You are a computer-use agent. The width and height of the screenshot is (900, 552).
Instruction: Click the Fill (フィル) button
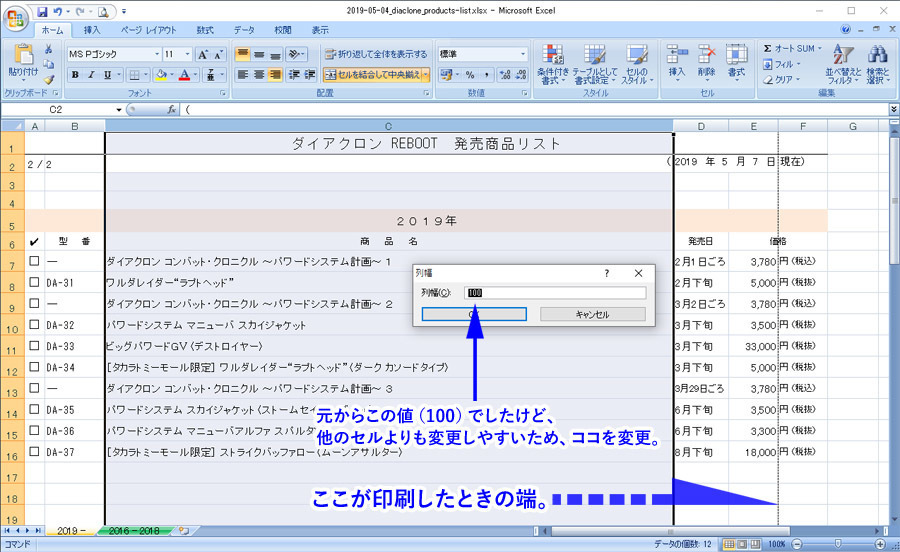(x=782, y=64)
